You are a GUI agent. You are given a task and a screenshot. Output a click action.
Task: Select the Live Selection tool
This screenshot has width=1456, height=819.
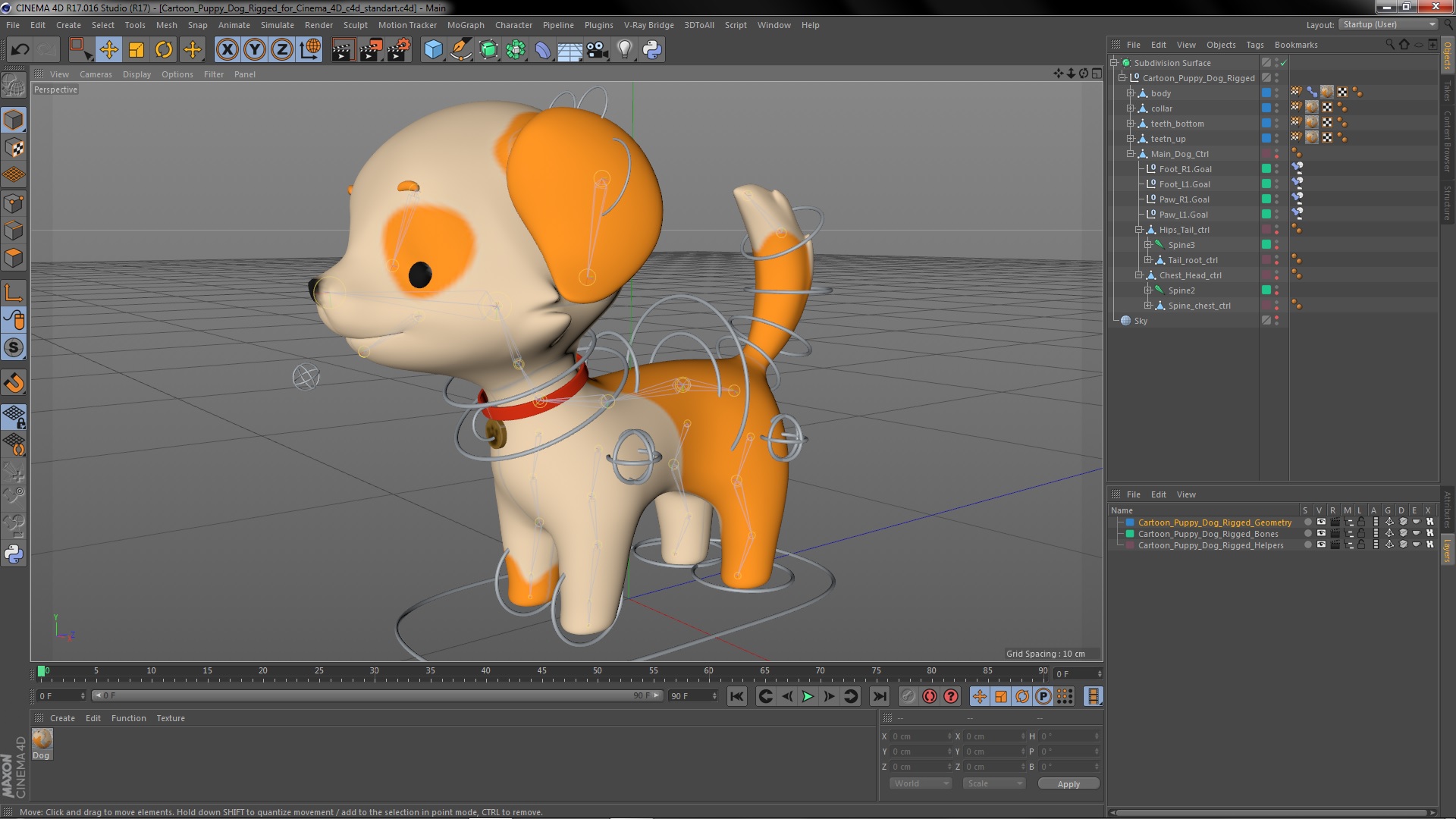click(x=80, y=50)
